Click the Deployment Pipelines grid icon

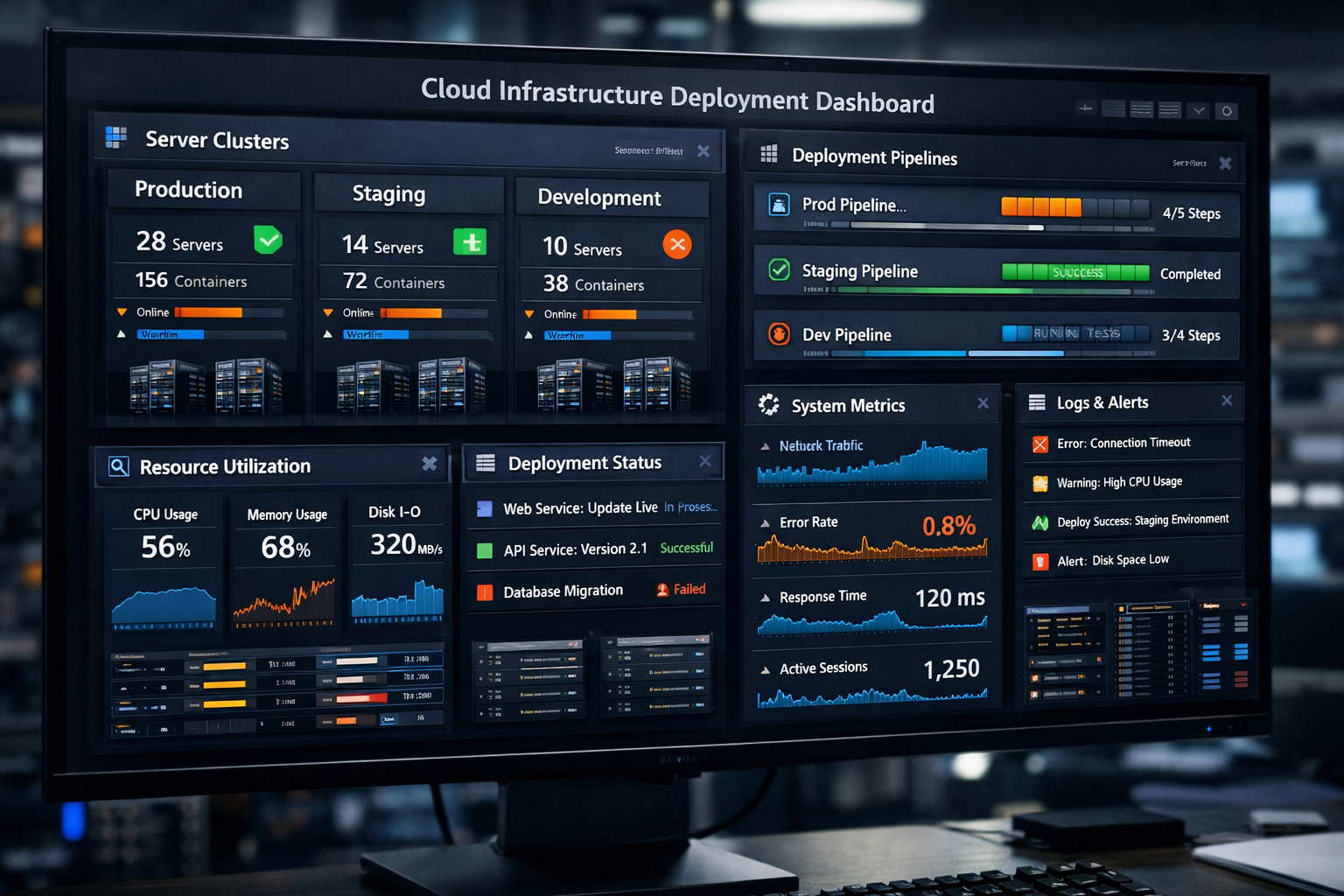(769, 154)
